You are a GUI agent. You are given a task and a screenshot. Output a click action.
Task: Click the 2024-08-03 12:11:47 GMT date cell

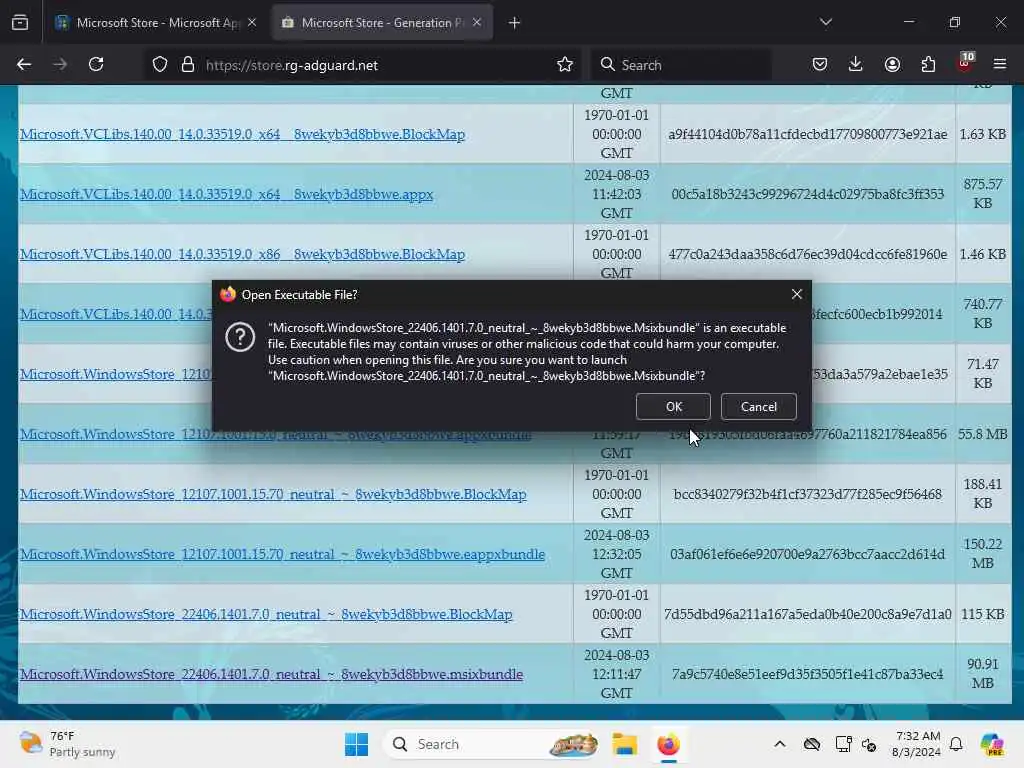pyautogui.click(x=616, y=674)
